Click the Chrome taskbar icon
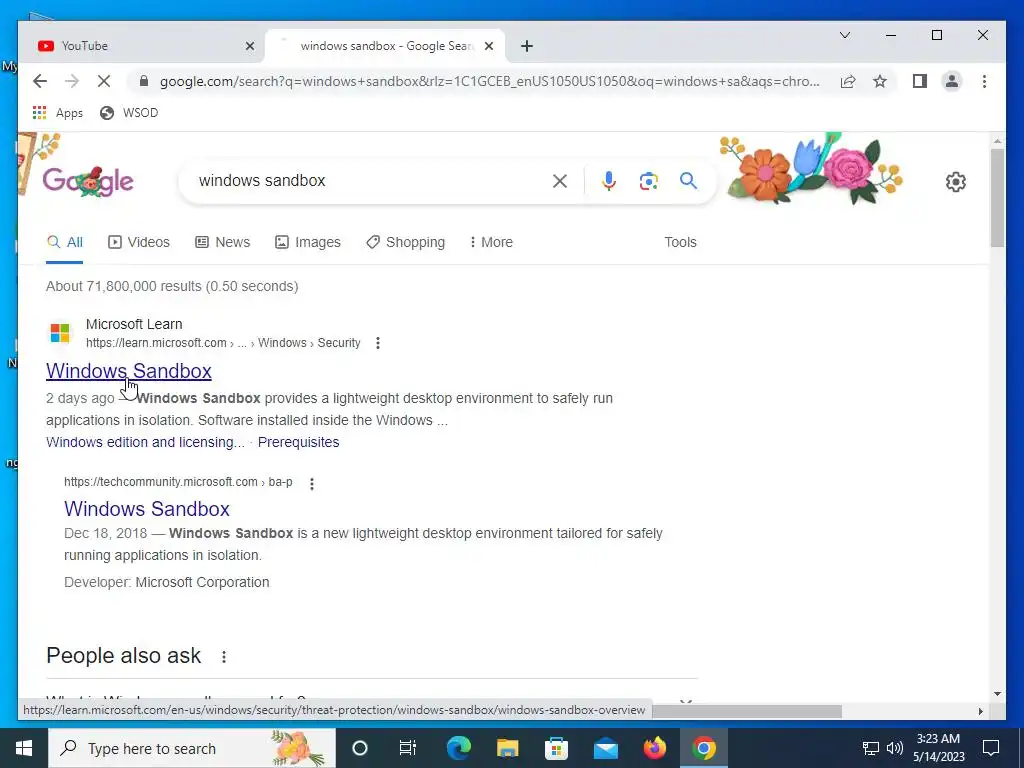 [x=704, y=748]
